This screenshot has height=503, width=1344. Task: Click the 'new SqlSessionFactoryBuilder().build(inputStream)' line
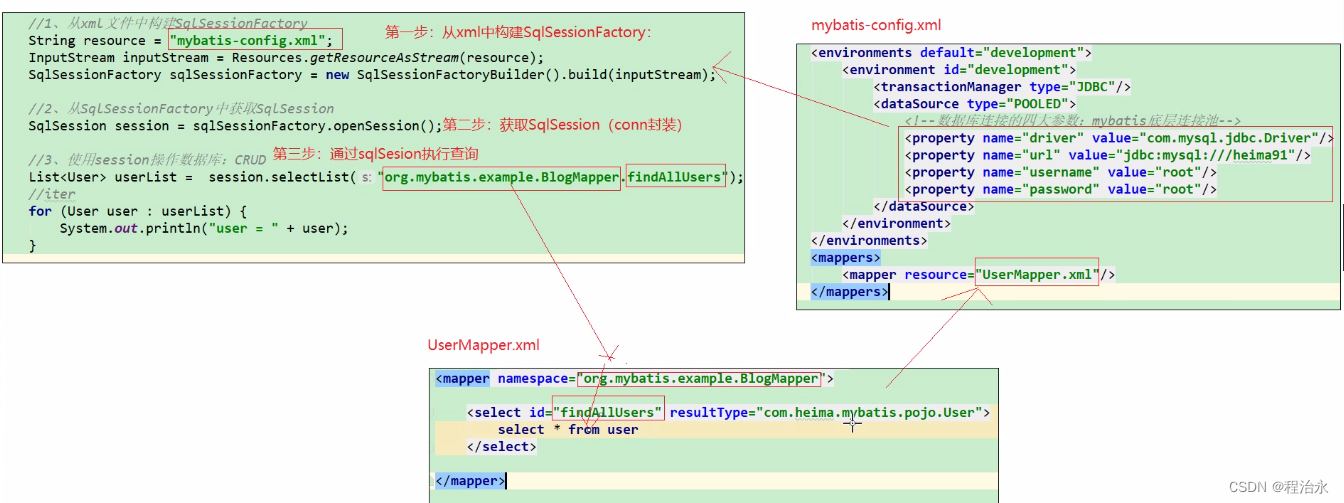372,74
